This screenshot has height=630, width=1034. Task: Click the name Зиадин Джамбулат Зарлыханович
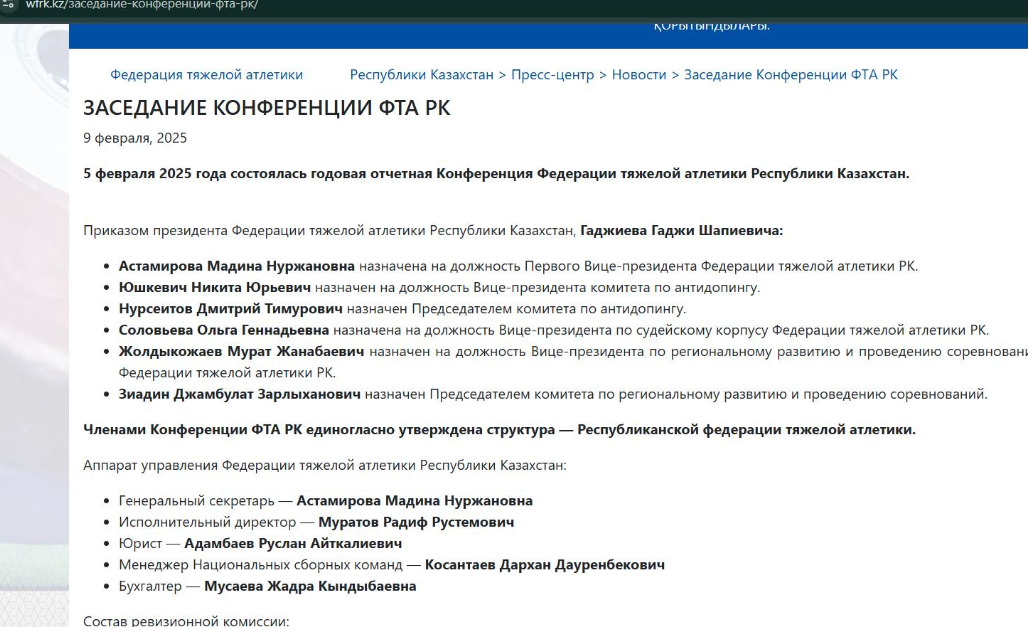tap(239, 394)
